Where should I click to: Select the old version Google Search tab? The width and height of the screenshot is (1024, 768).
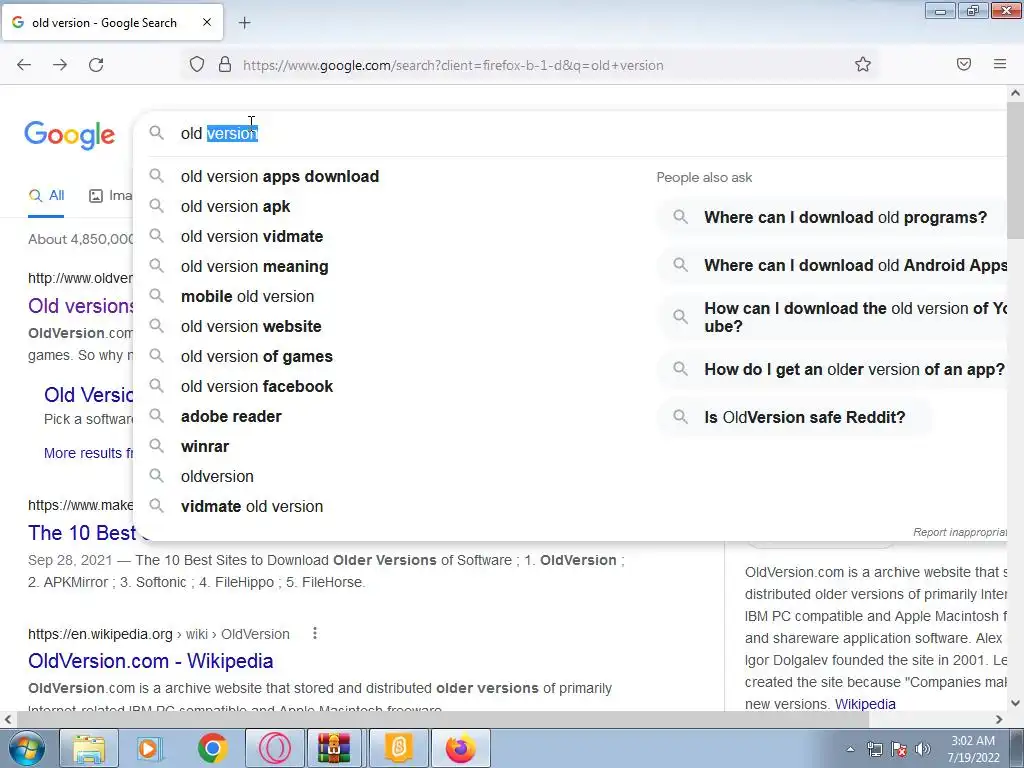[113, 22]
